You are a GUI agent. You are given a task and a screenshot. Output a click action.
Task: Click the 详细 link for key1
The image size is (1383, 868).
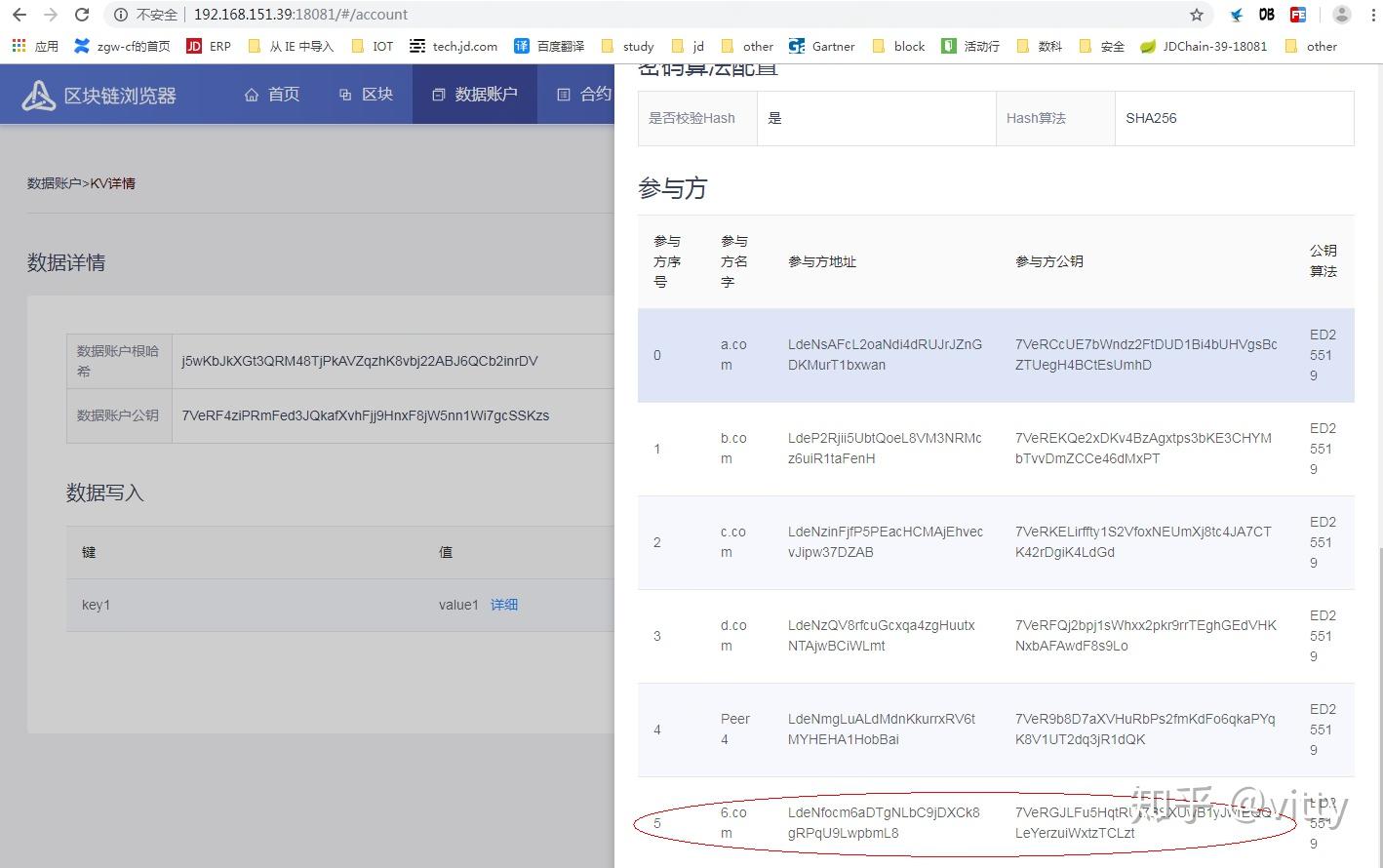point(504,605)
